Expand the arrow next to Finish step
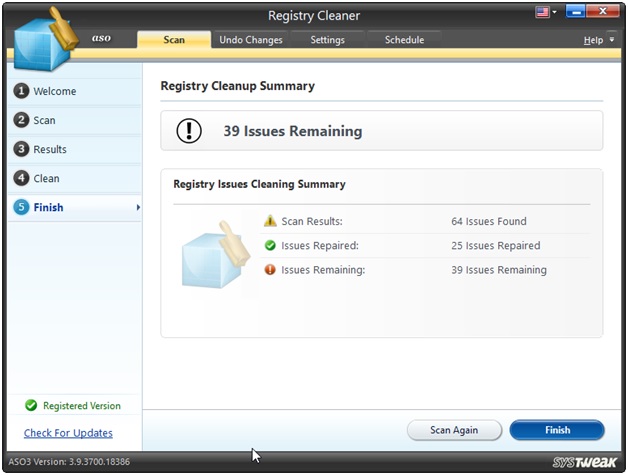 138,208
